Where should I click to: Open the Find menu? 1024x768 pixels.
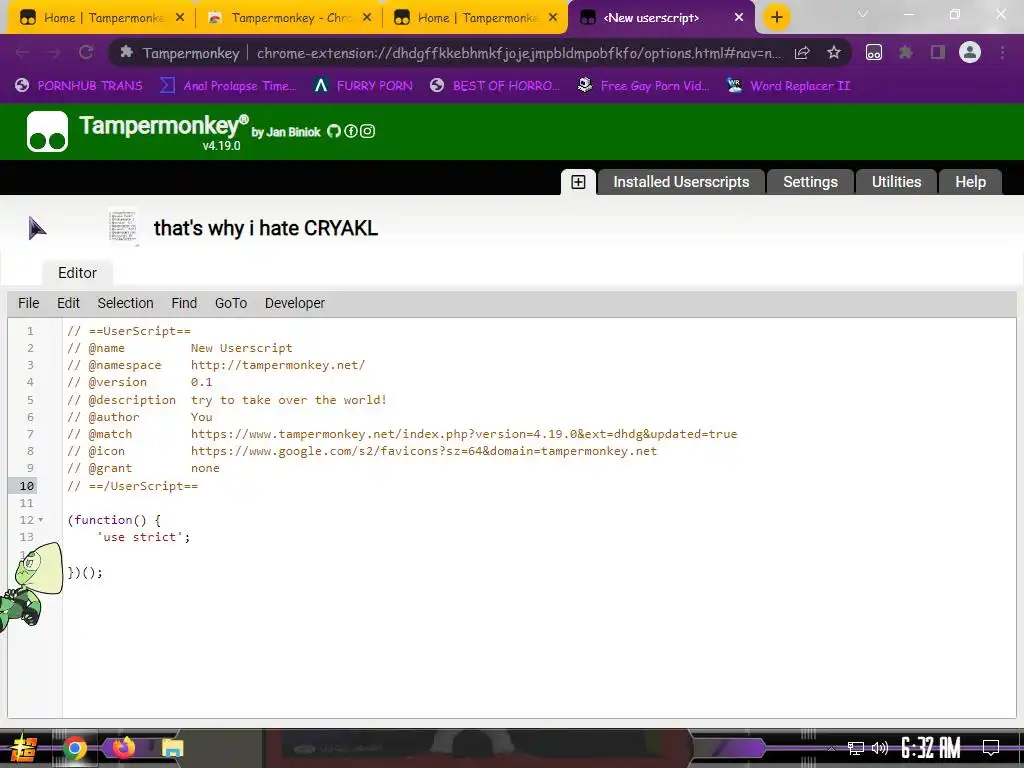pos(184,303)
